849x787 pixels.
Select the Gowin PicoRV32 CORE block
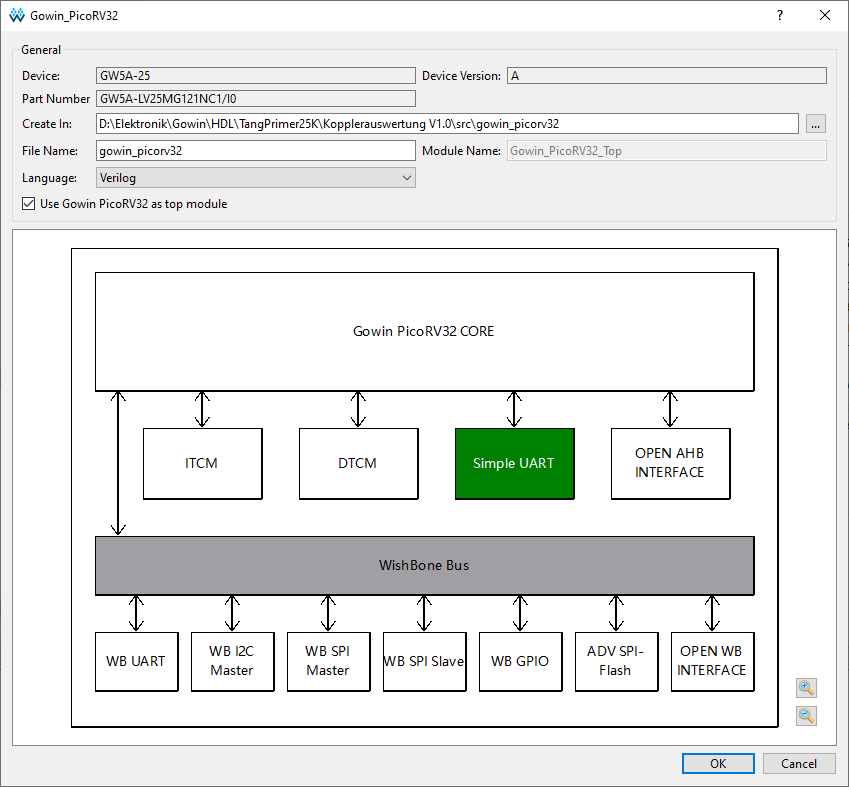[x=424, y=331]
